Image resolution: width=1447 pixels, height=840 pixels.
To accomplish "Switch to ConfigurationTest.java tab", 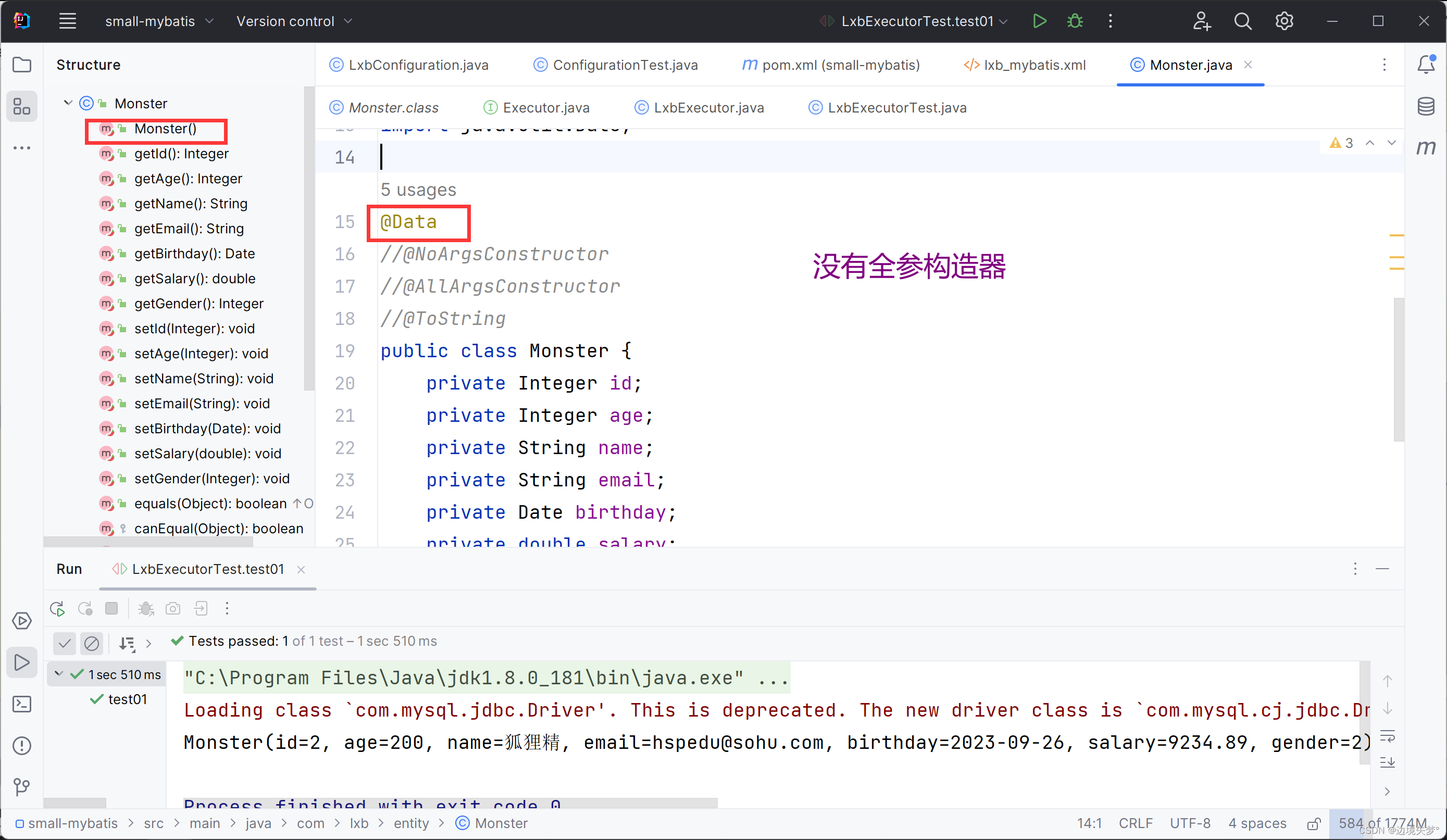I will pyautogui.click(x=616, y=65).
